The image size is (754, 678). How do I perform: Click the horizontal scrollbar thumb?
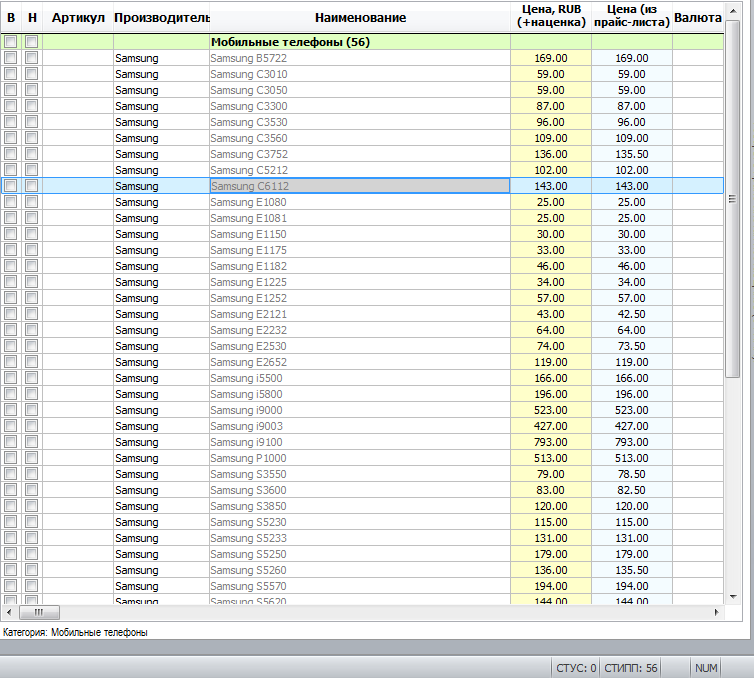pyautogui.click(x=39, y=612)
